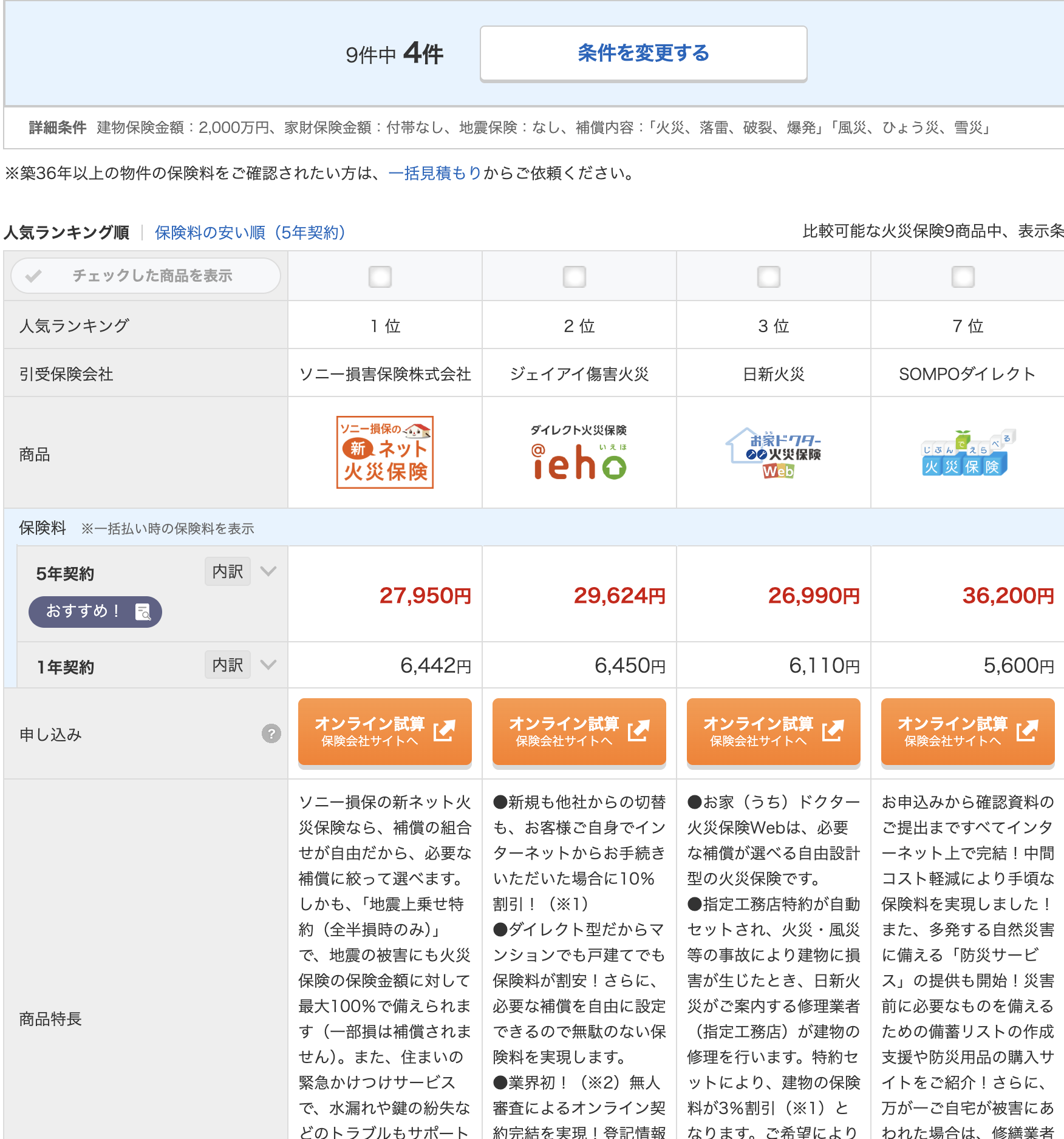The height and width of the screenshot is (1139, 1064).
Task: Click external-link icon on 日新火災 試算 button
Action: [833, 730]
